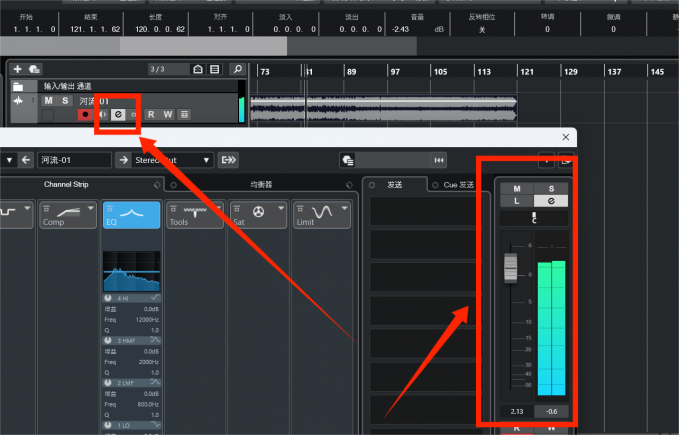The width and height of the screenshot is (679, 435).
Task: Toggle track freeze icon next to e button
Action: 133,115
